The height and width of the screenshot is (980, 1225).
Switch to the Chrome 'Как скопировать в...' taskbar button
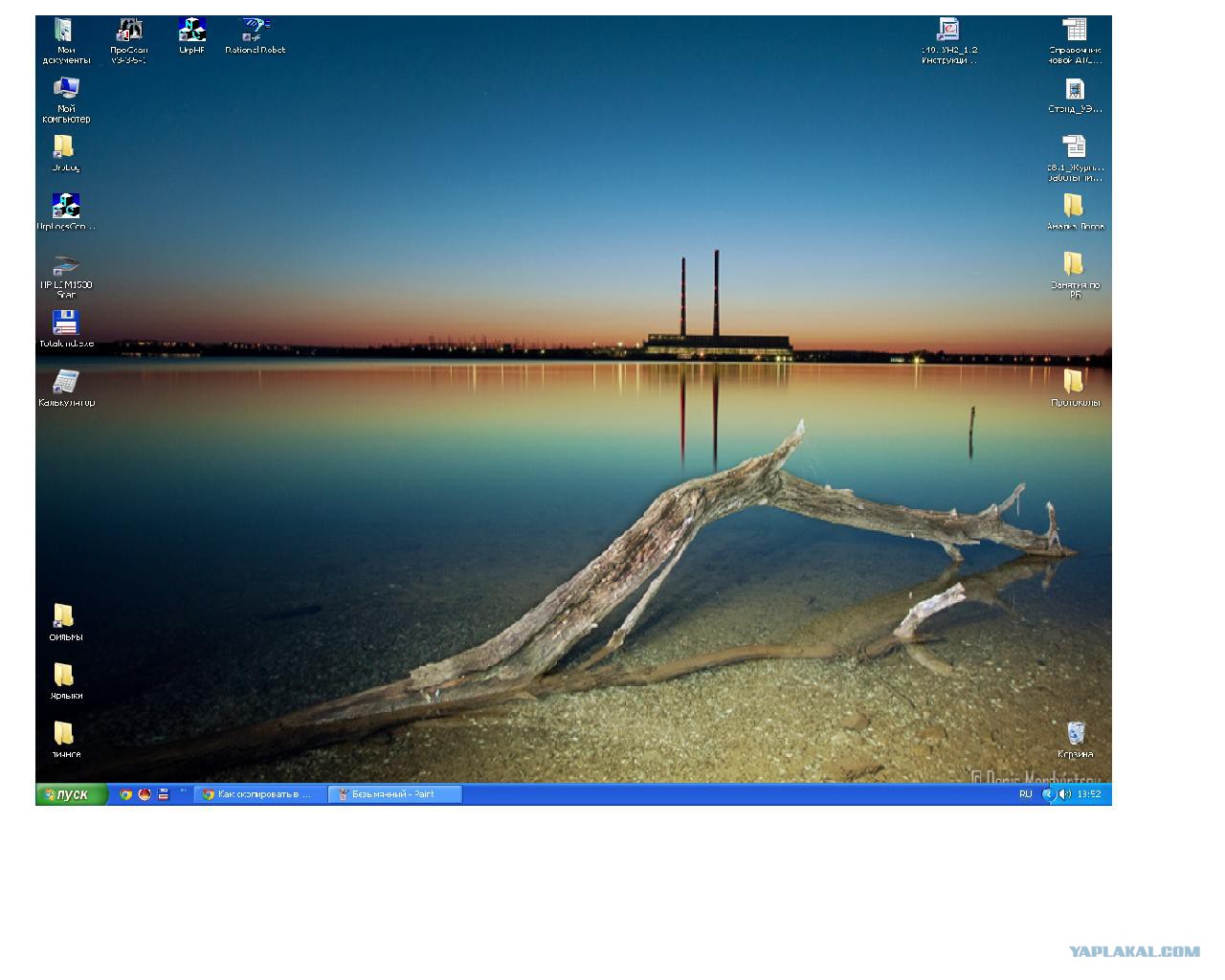click(259, 794)
